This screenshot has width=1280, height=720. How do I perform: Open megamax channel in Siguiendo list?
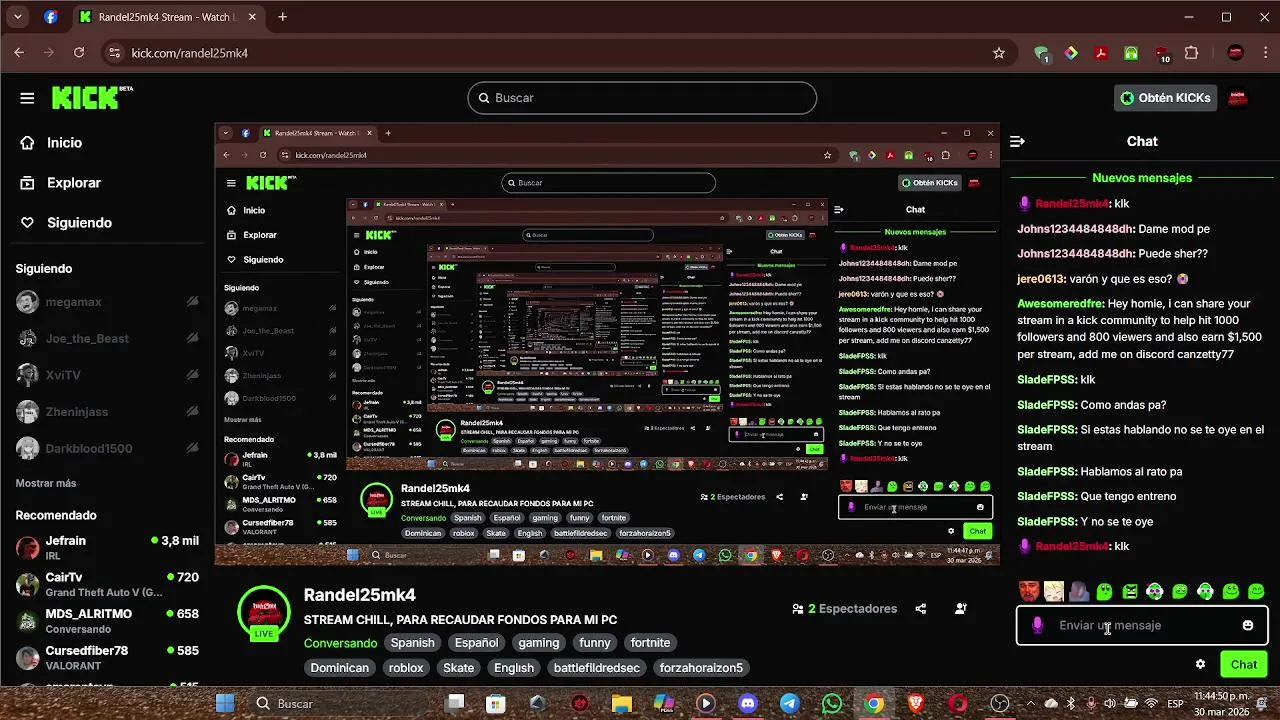point(107,302)
